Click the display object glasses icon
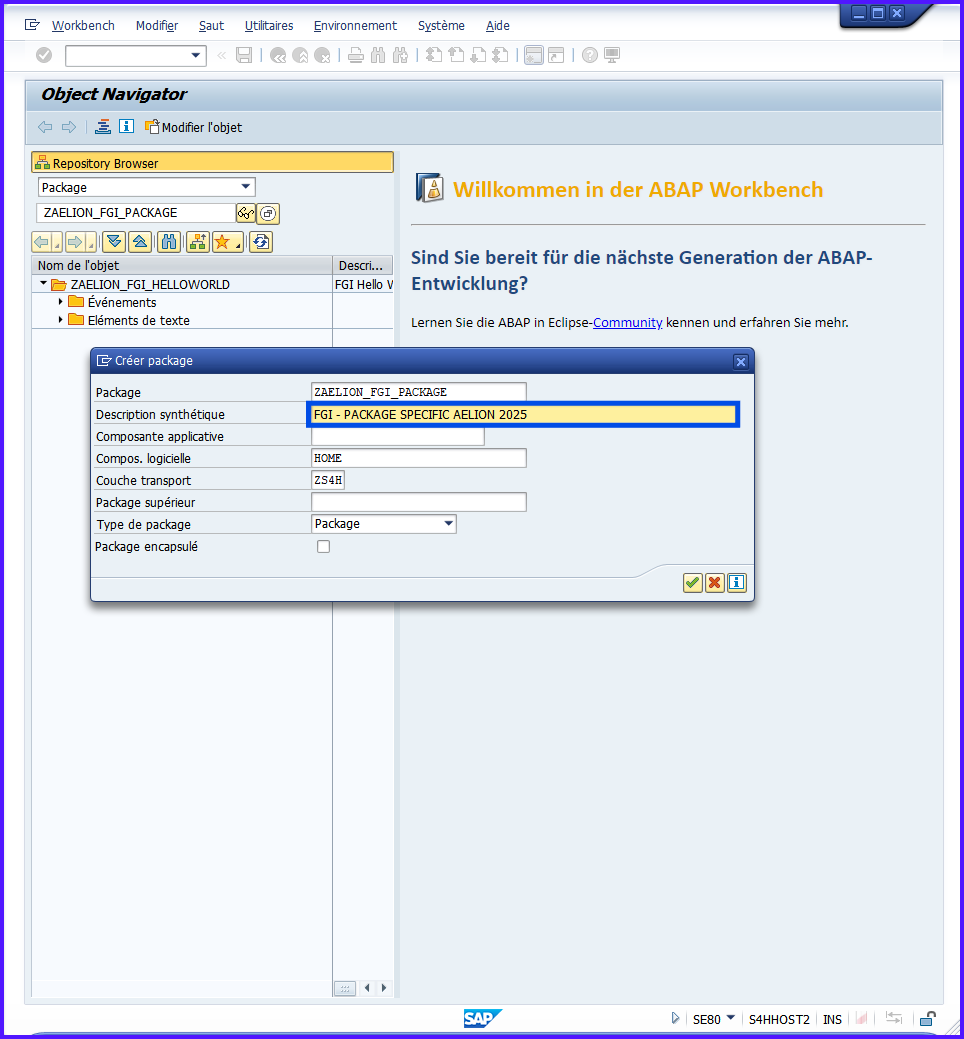 245,213
